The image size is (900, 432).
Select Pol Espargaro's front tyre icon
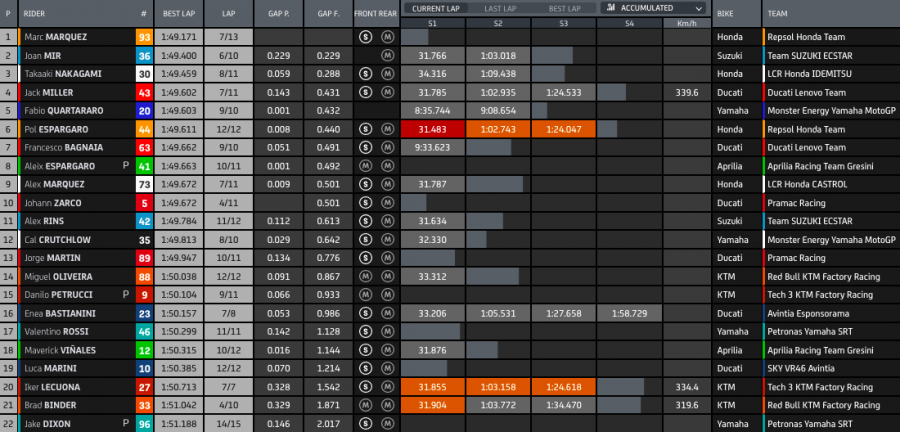(366, 129)
